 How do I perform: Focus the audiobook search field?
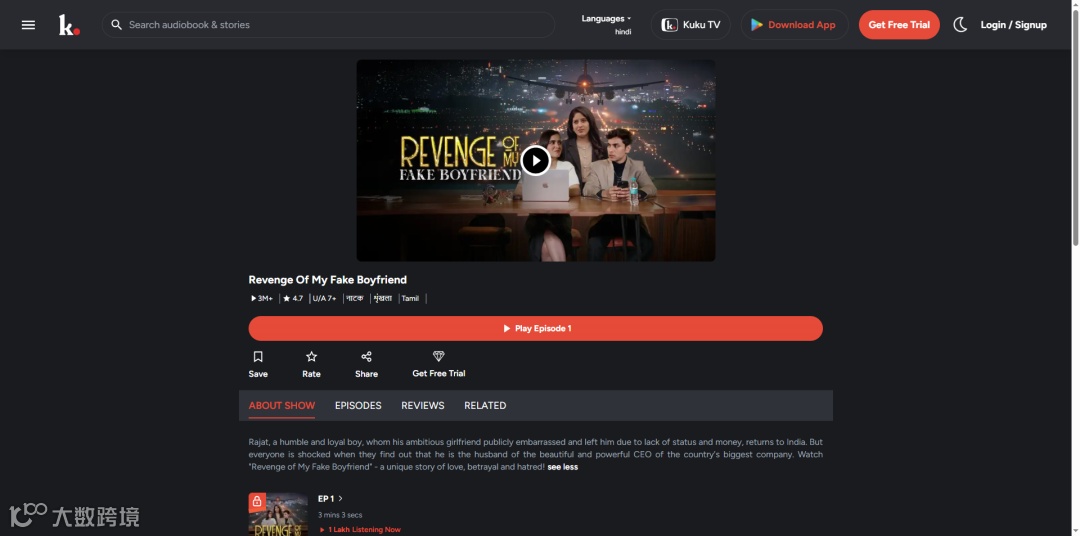(x=328, y=25)
